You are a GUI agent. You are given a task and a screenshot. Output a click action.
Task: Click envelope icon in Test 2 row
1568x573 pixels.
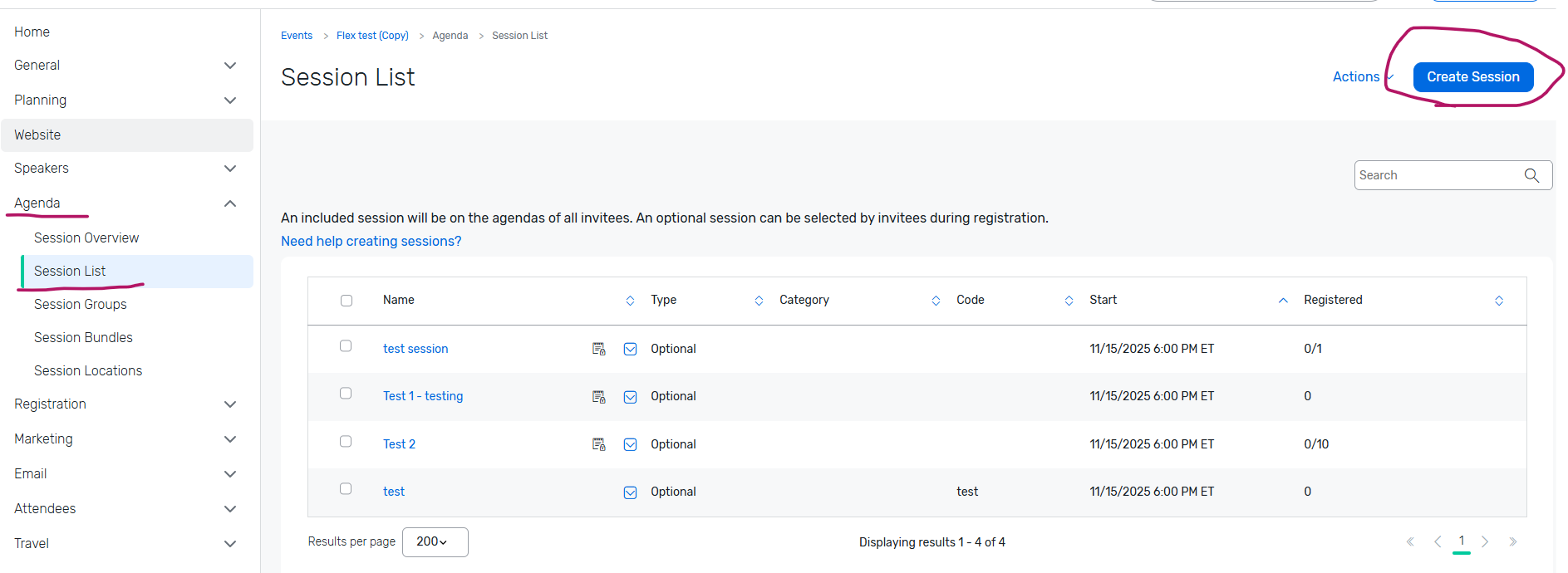631,444
